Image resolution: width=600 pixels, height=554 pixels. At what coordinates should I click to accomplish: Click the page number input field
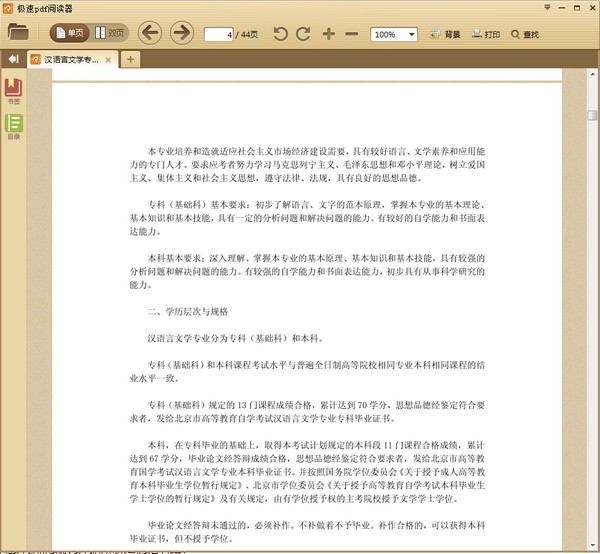click(218, 35)
